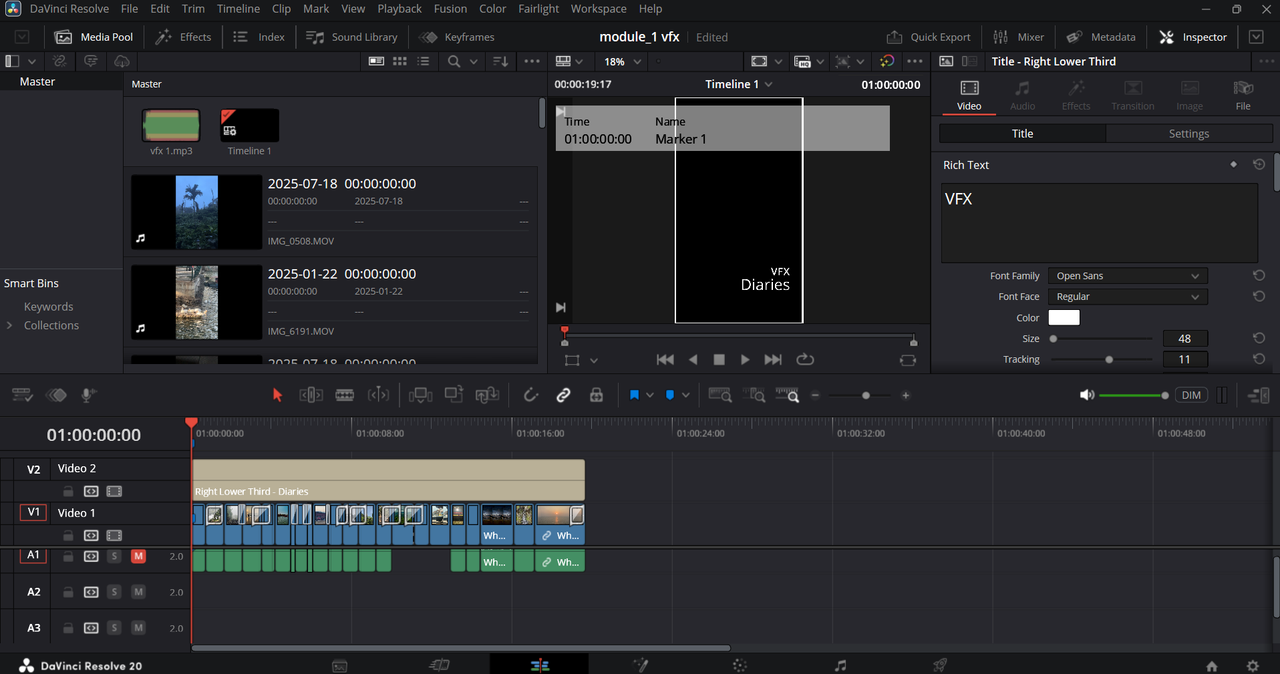Select the arrow Selection Mode tool
Image resolution: width=1280 pixels, height=674 pixels.
[x=278, y=395]
